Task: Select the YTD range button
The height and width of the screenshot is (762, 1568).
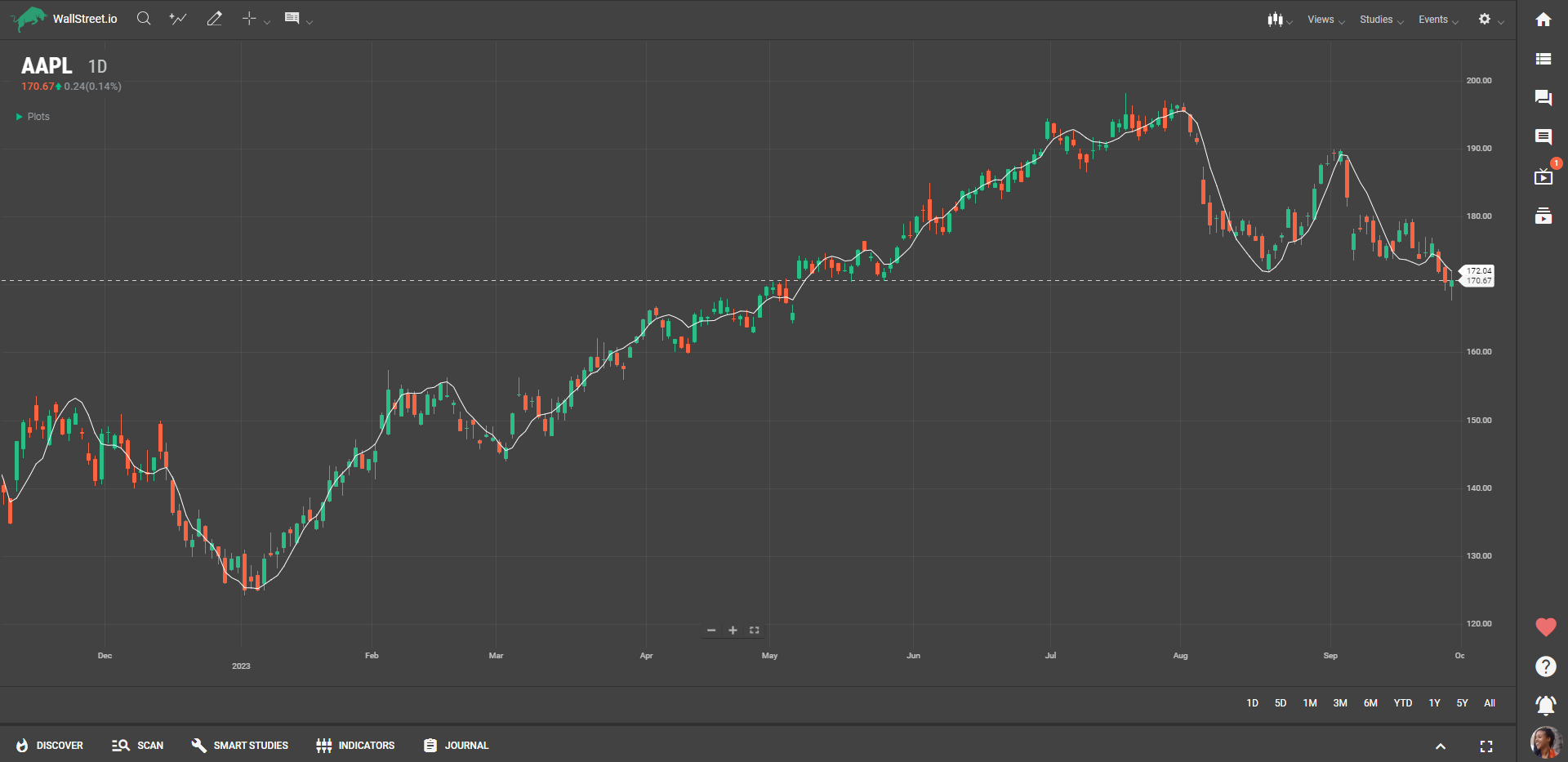Action: click(x=1403, y=703)
